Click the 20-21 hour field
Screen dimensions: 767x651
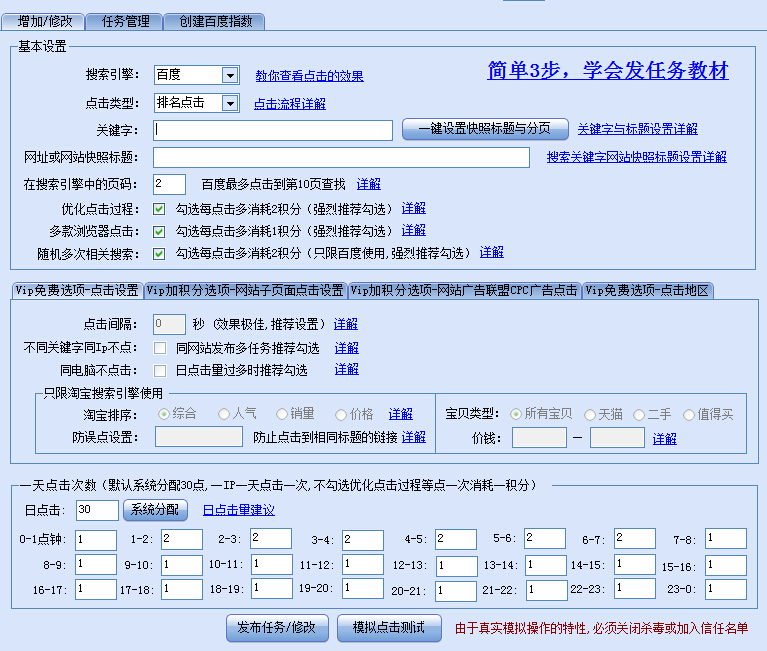[456, 591]
